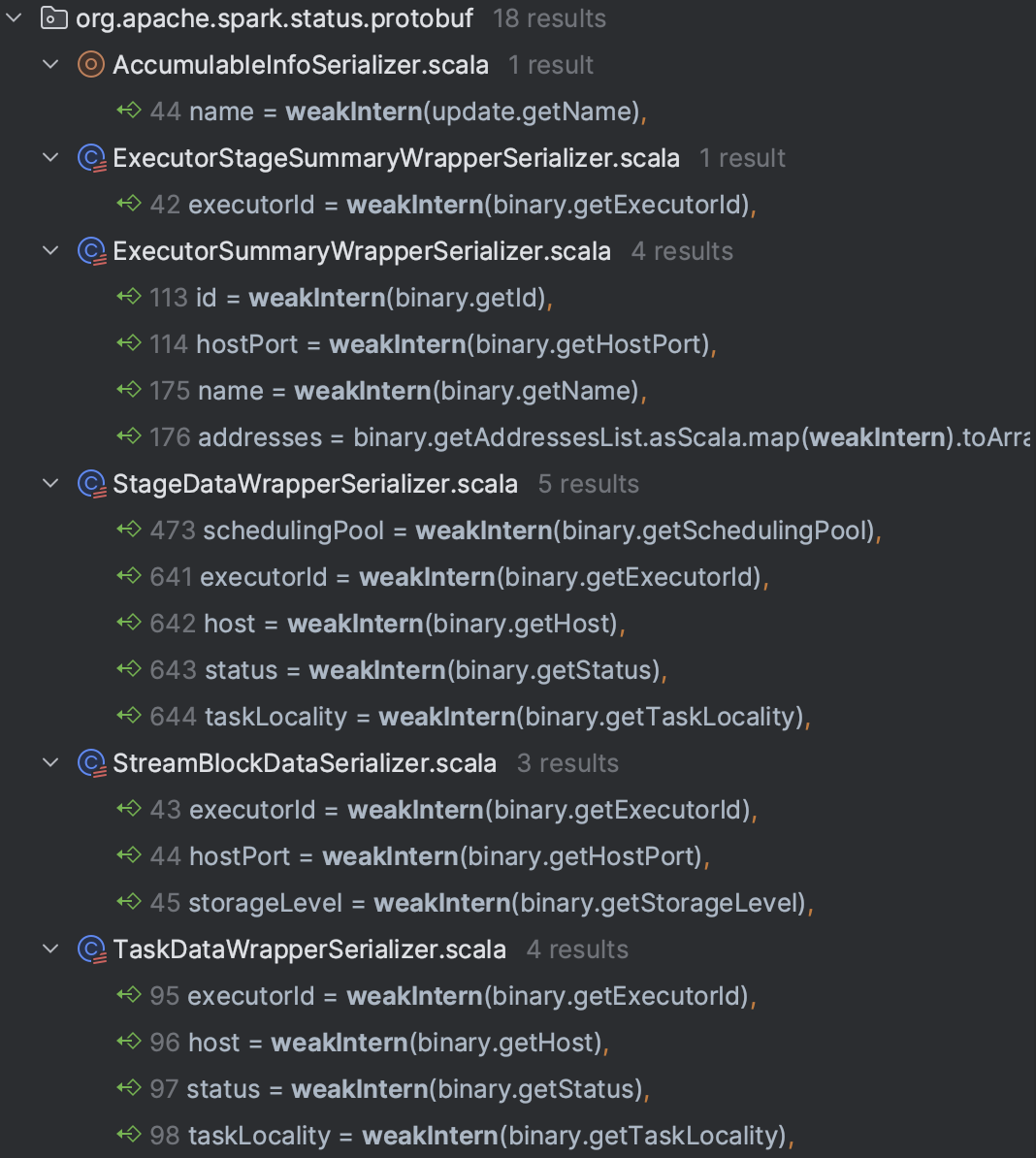Select the AccumulableInfoSerializer.scala file node
The height and width of the screenshot is (1158, 1036).
[301, 65]
